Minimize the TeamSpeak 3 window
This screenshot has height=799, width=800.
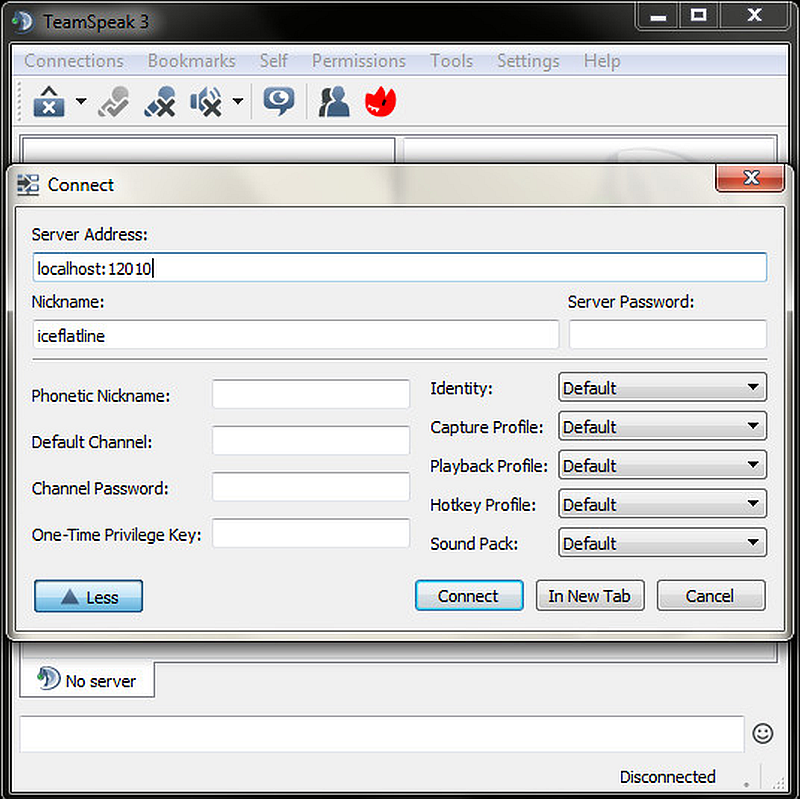[x=658, y=16]
